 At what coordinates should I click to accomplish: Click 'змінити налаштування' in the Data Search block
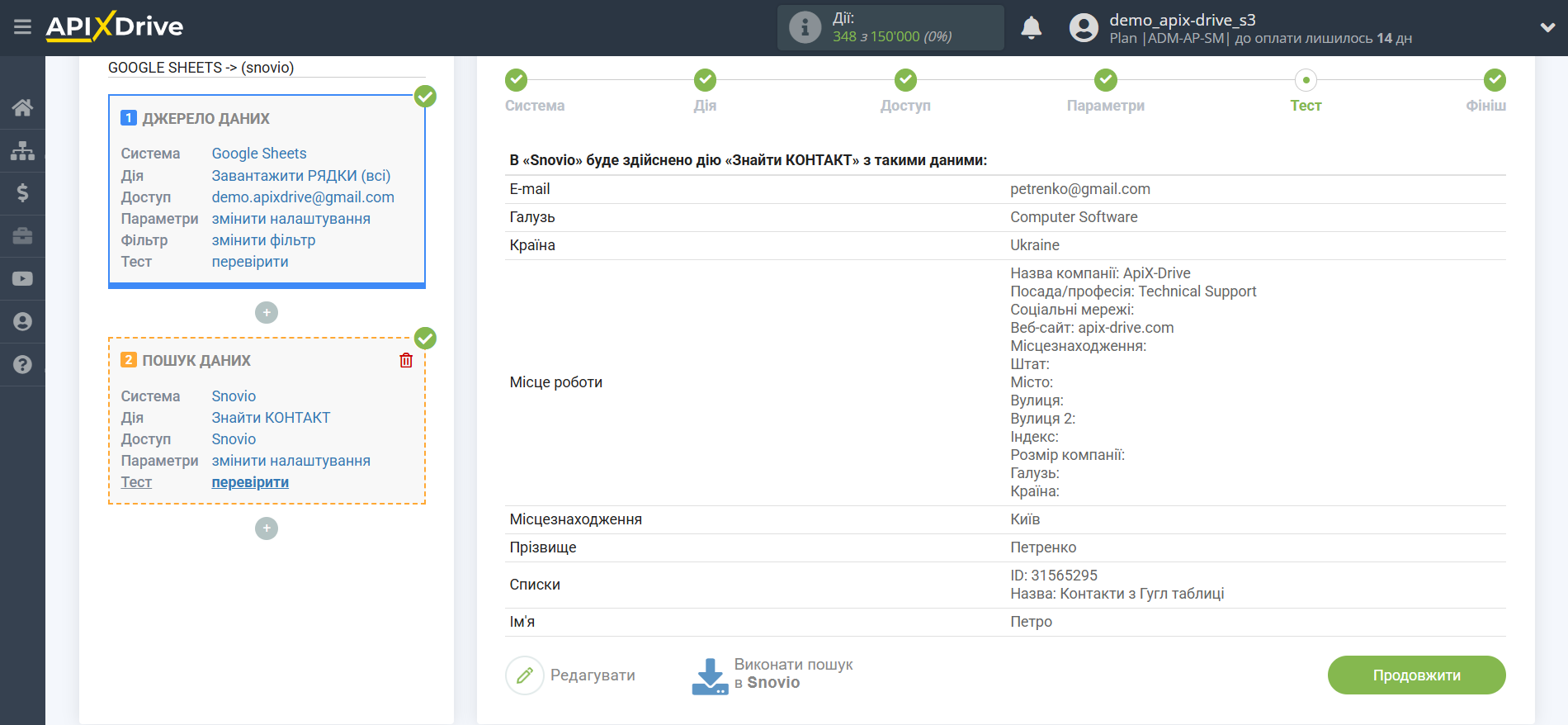tap(291, 461)
